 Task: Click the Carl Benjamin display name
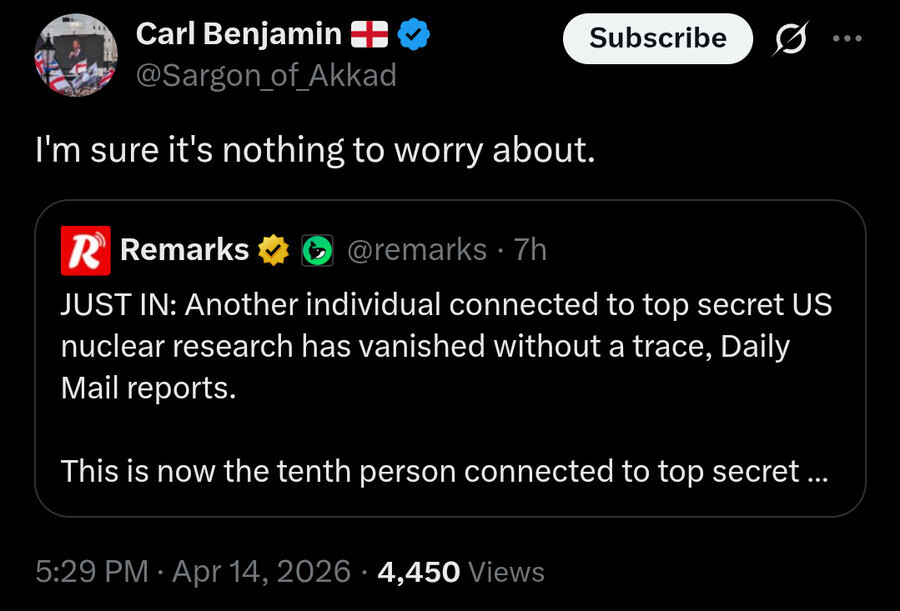239,34
